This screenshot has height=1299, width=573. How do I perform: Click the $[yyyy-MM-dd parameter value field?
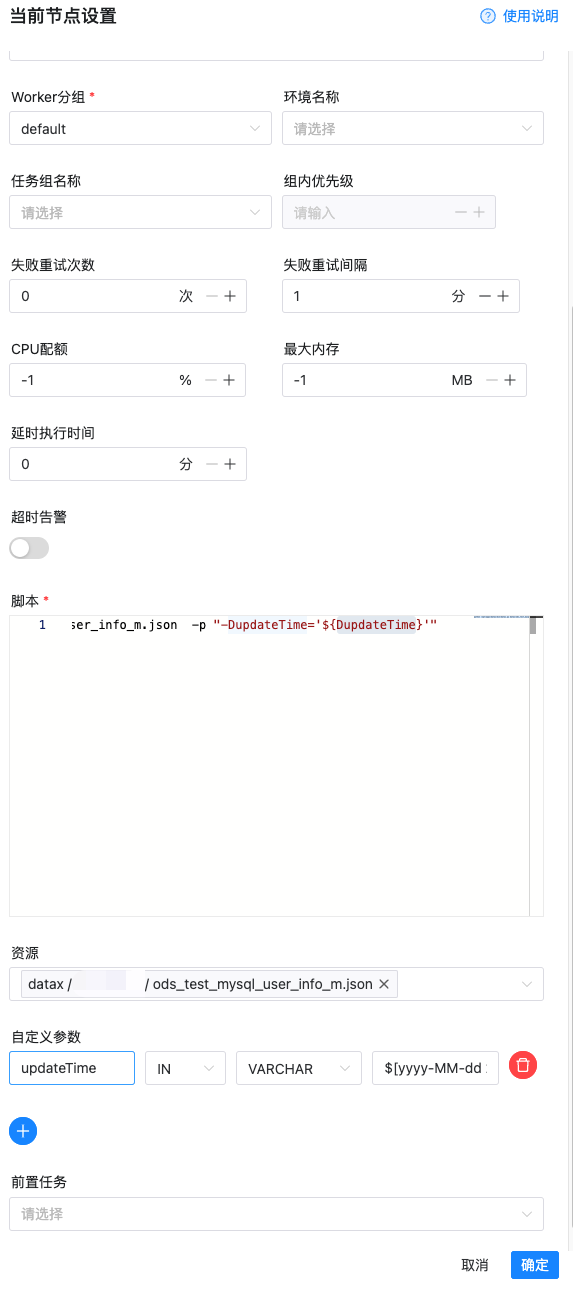[x=435, y=1069]
